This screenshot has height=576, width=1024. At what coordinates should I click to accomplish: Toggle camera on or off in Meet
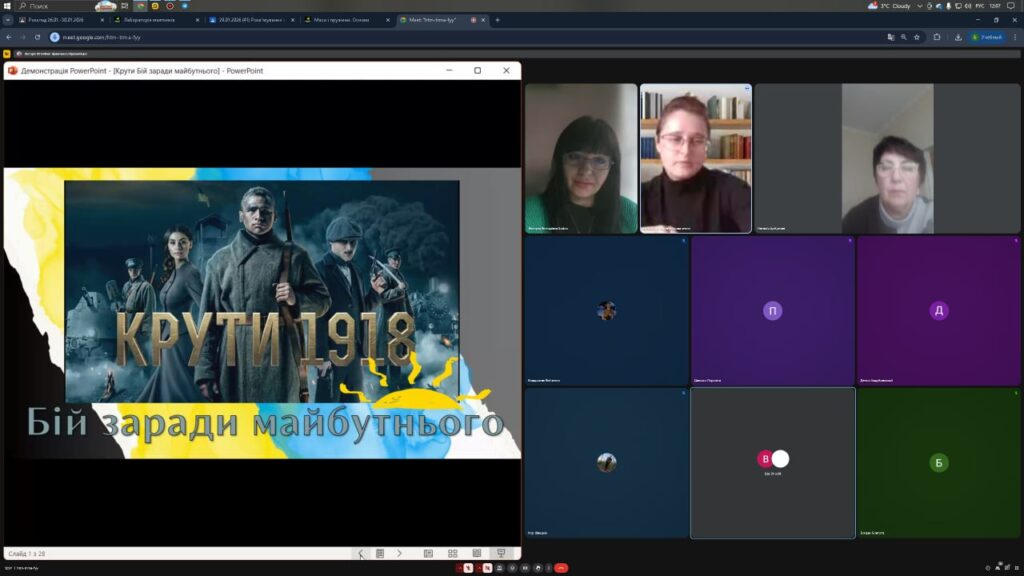coord(488,568)
